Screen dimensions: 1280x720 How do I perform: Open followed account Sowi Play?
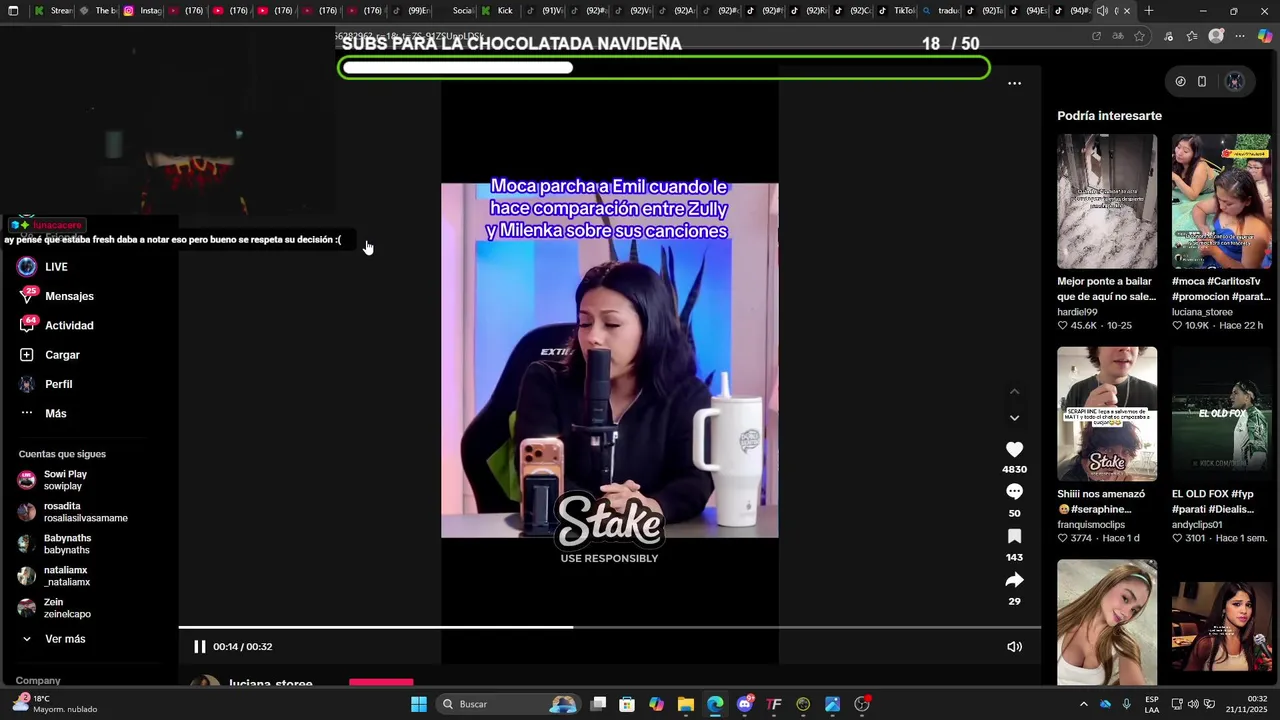coord(65,480)
